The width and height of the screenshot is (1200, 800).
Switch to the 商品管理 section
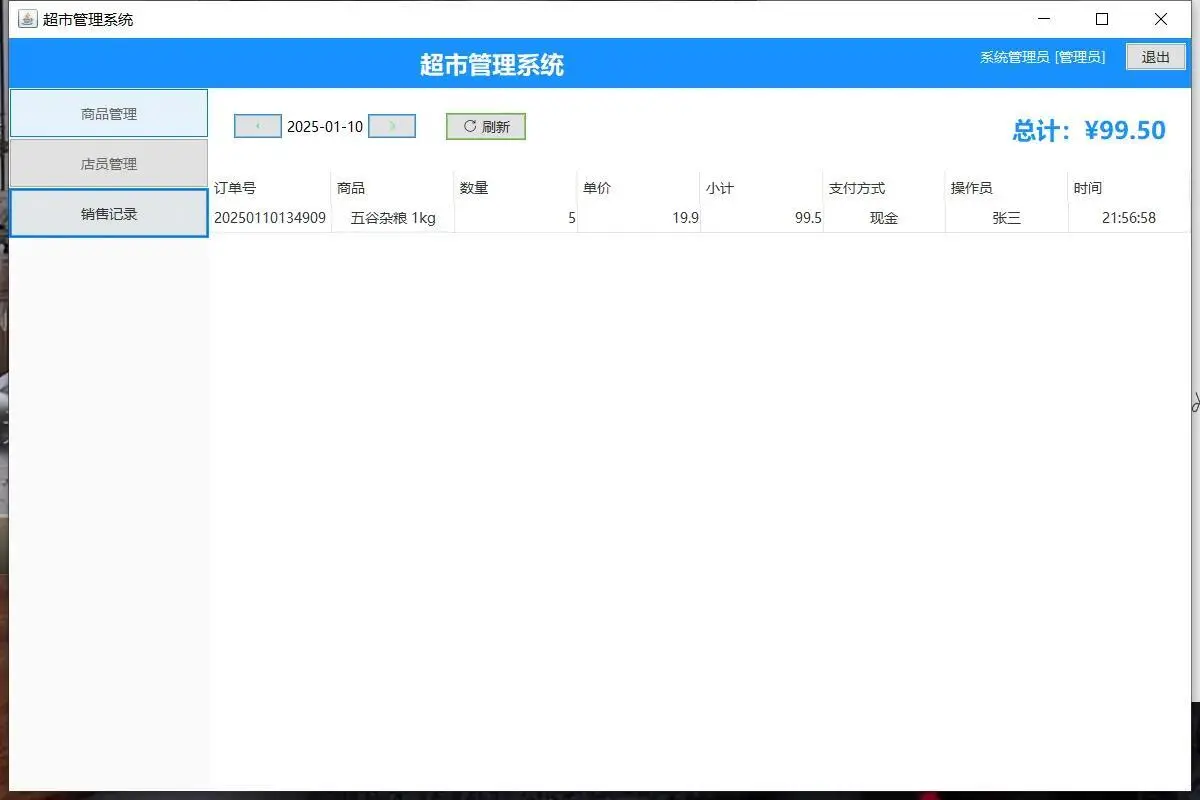tap(108, 113)
